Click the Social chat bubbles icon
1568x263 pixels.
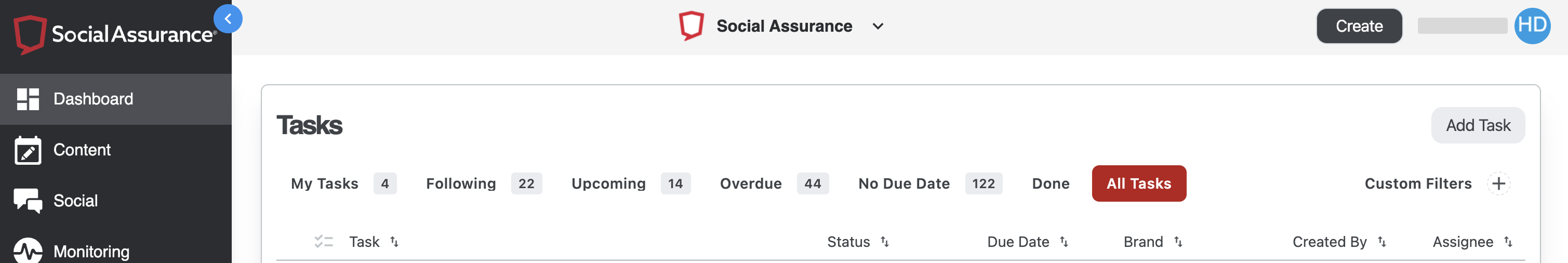[x=28, y=201]
